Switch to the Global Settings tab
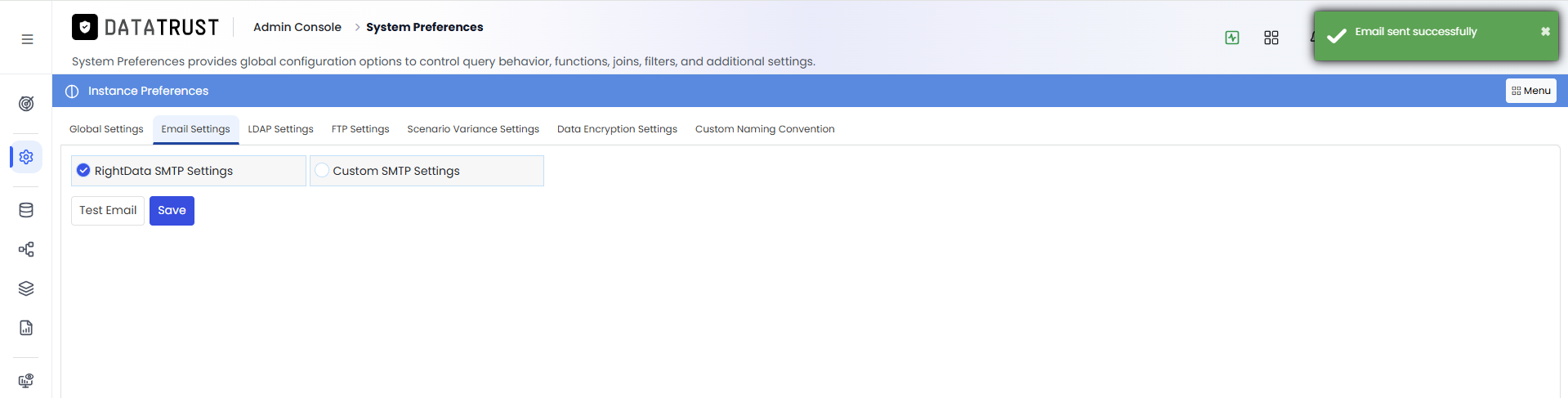 [106, 129]
